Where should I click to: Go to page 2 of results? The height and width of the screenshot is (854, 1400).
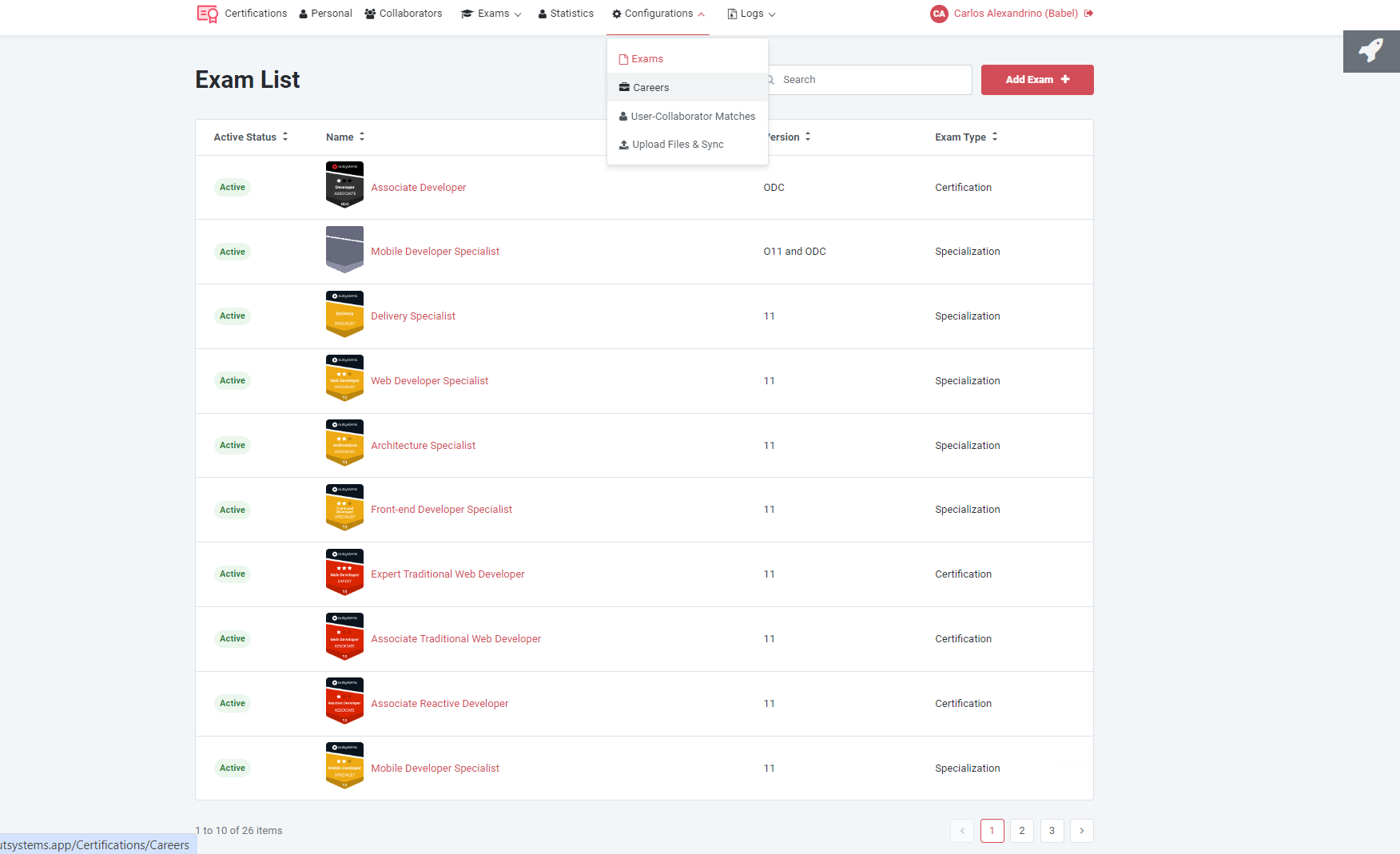click(1021, 831)
